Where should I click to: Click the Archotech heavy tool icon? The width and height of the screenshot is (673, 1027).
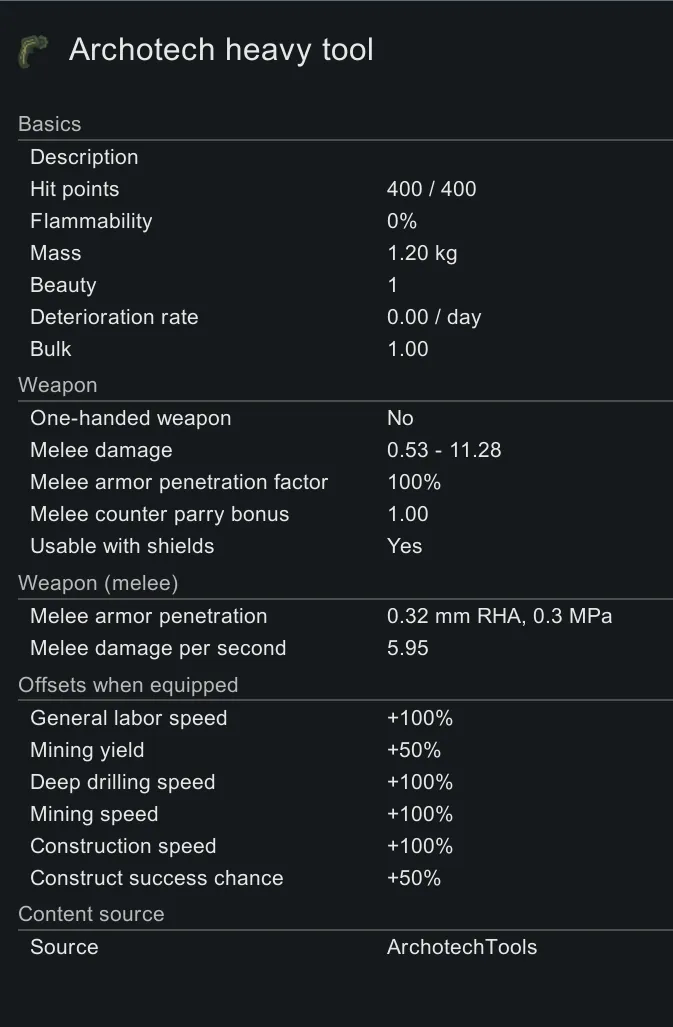click(x=33, y=51)
